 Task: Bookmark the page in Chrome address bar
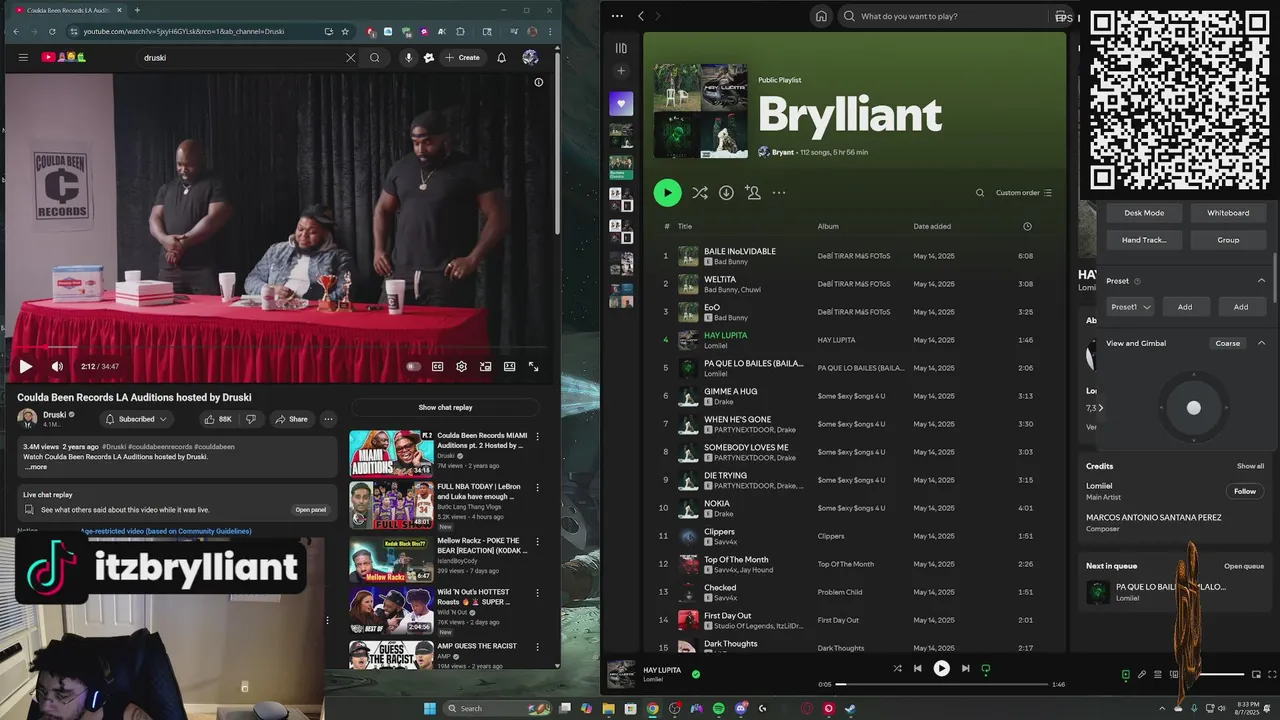pos(345,31)
